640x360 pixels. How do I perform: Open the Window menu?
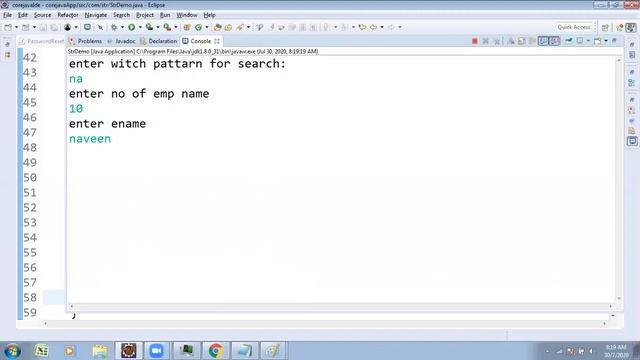point(187,15)
